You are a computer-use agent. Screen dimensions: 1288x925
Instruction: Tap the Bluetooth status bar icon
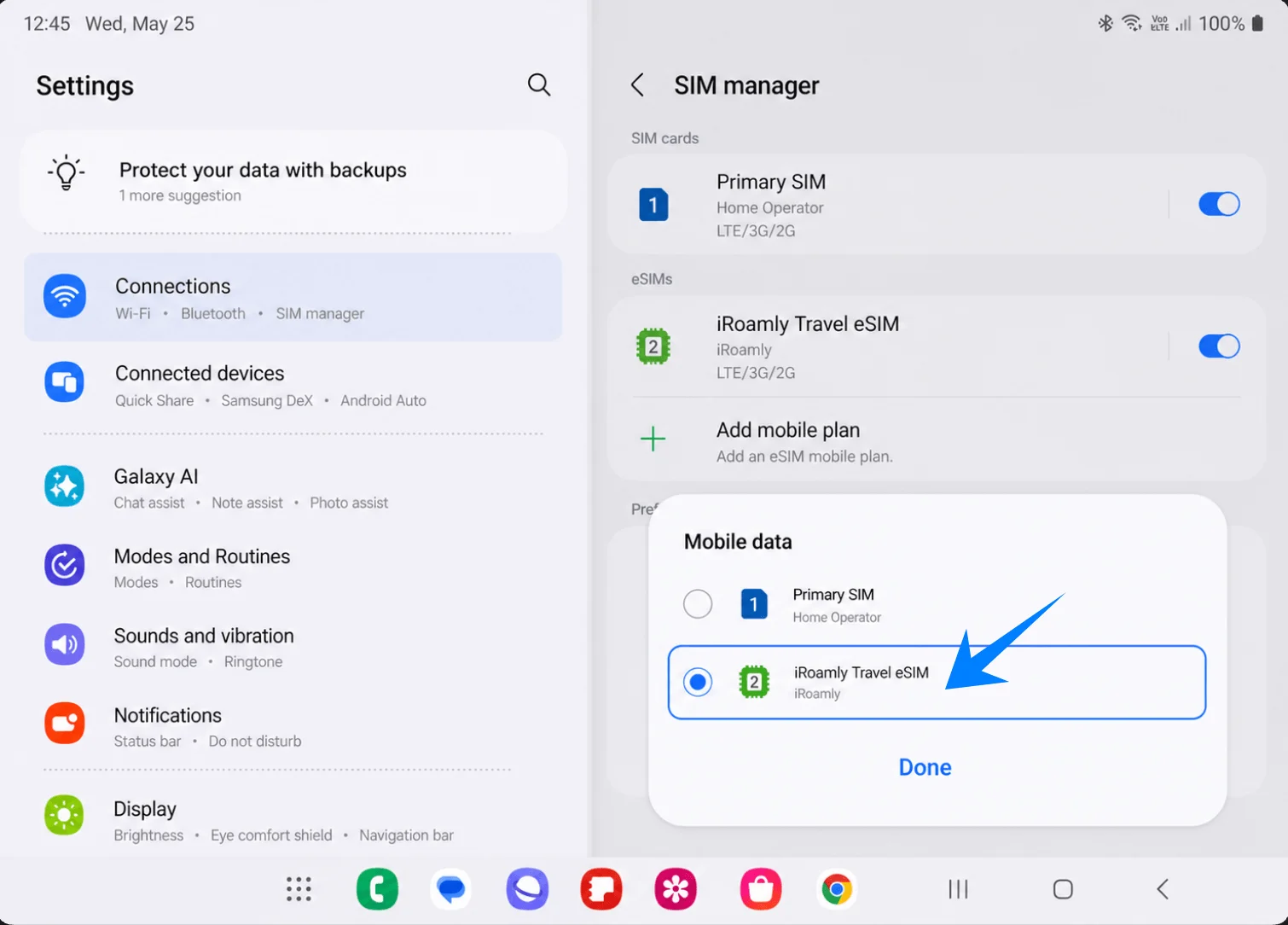point(1105,23)
